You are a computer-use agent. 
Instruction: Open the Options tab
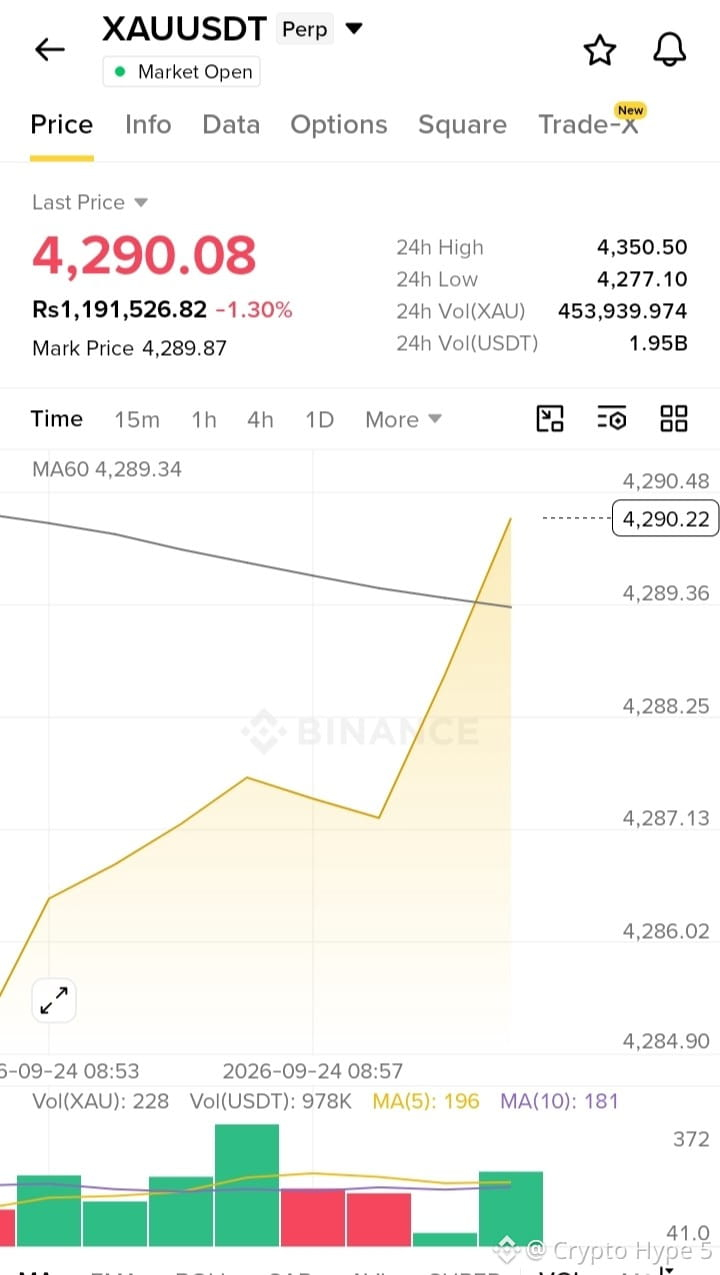pos(339,125)
